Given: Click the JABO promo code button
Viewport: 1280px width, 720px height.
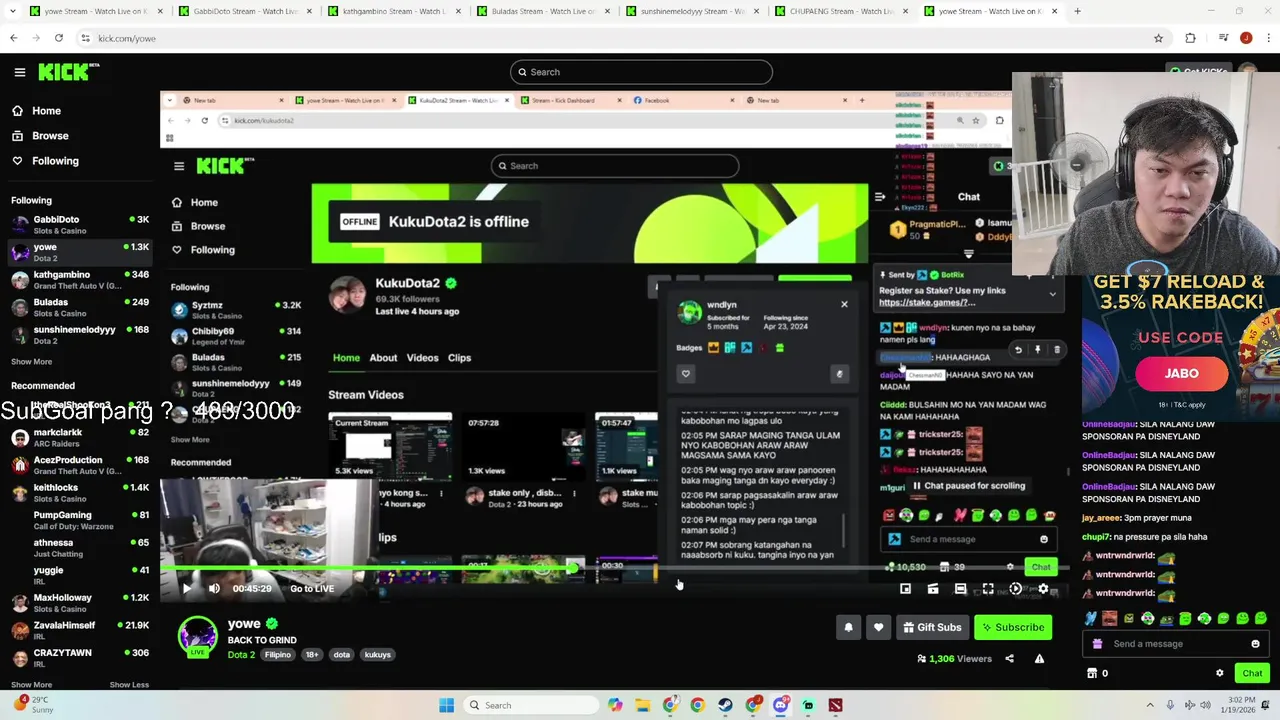Looking at the screenshot, I should (x=1181, y=374).
